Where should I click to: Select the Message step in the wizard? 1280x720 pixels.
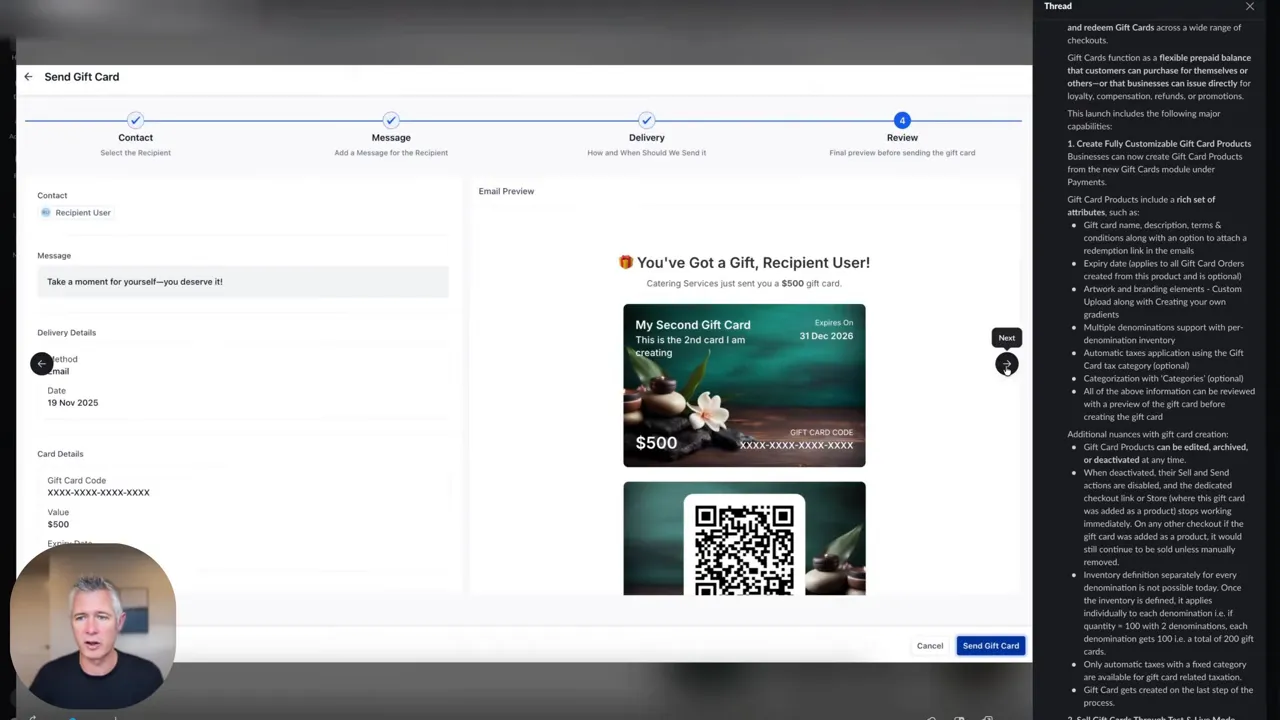pyautogui.click(x=390, y=137)
